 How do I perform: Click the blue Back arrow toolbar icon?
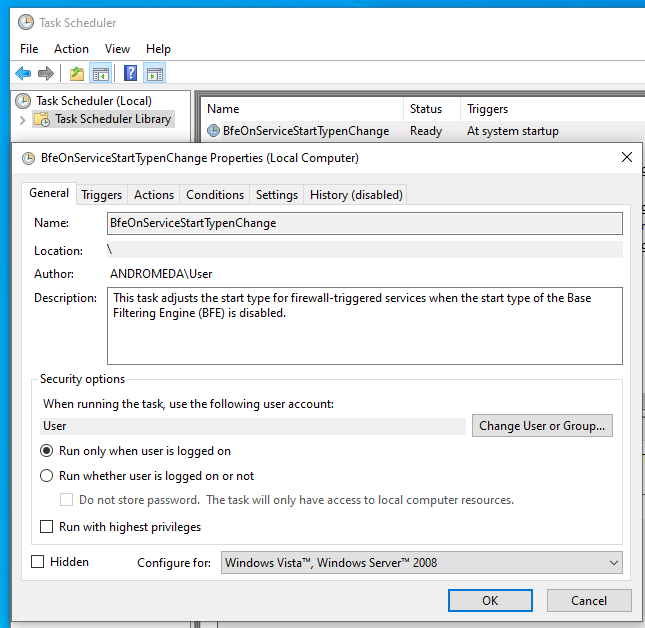point(23,74)
